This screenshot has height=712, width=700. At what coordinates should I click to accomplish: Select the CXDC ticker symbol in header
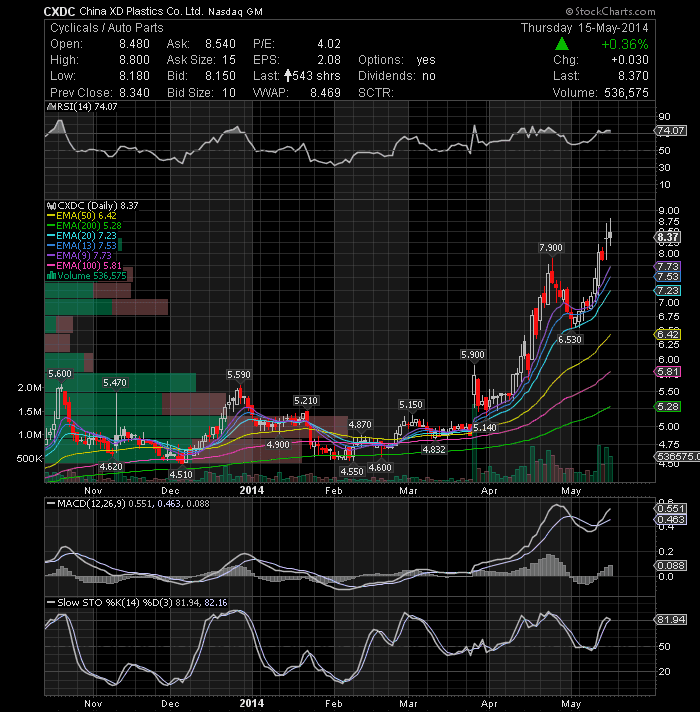pos(59,11)
